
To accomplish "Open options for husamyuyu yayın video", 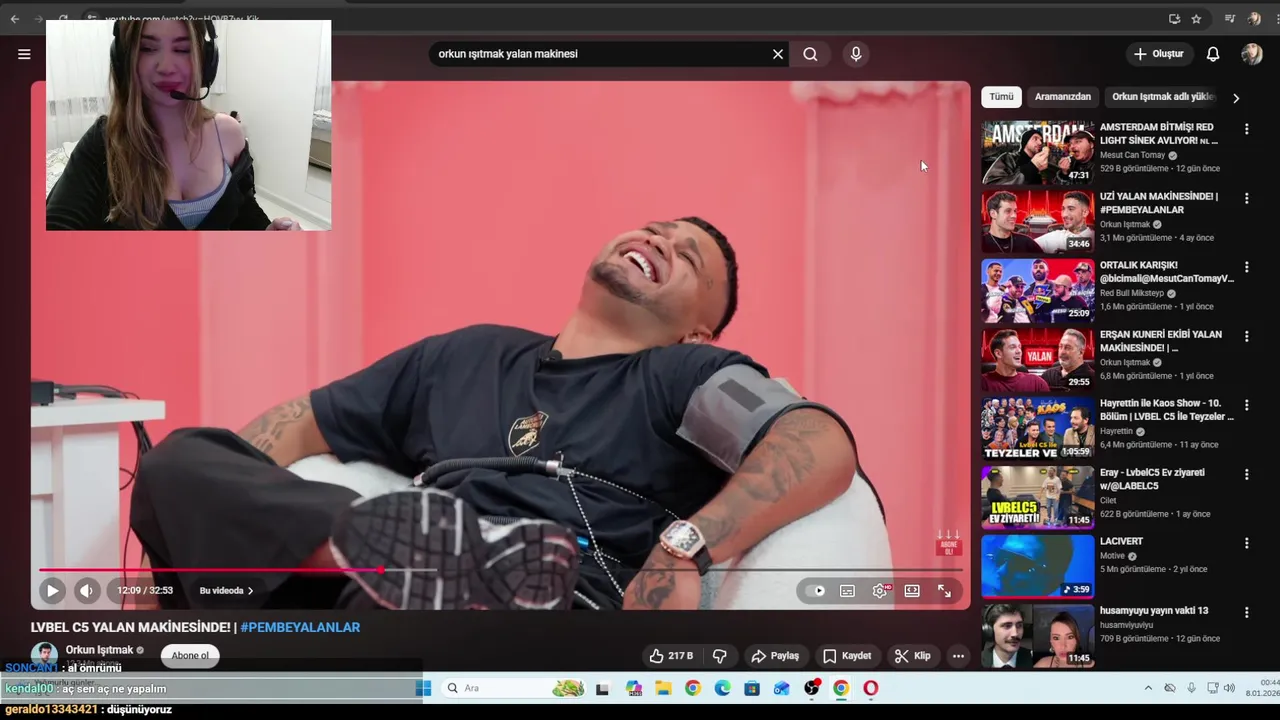I will click(1246, 612).
